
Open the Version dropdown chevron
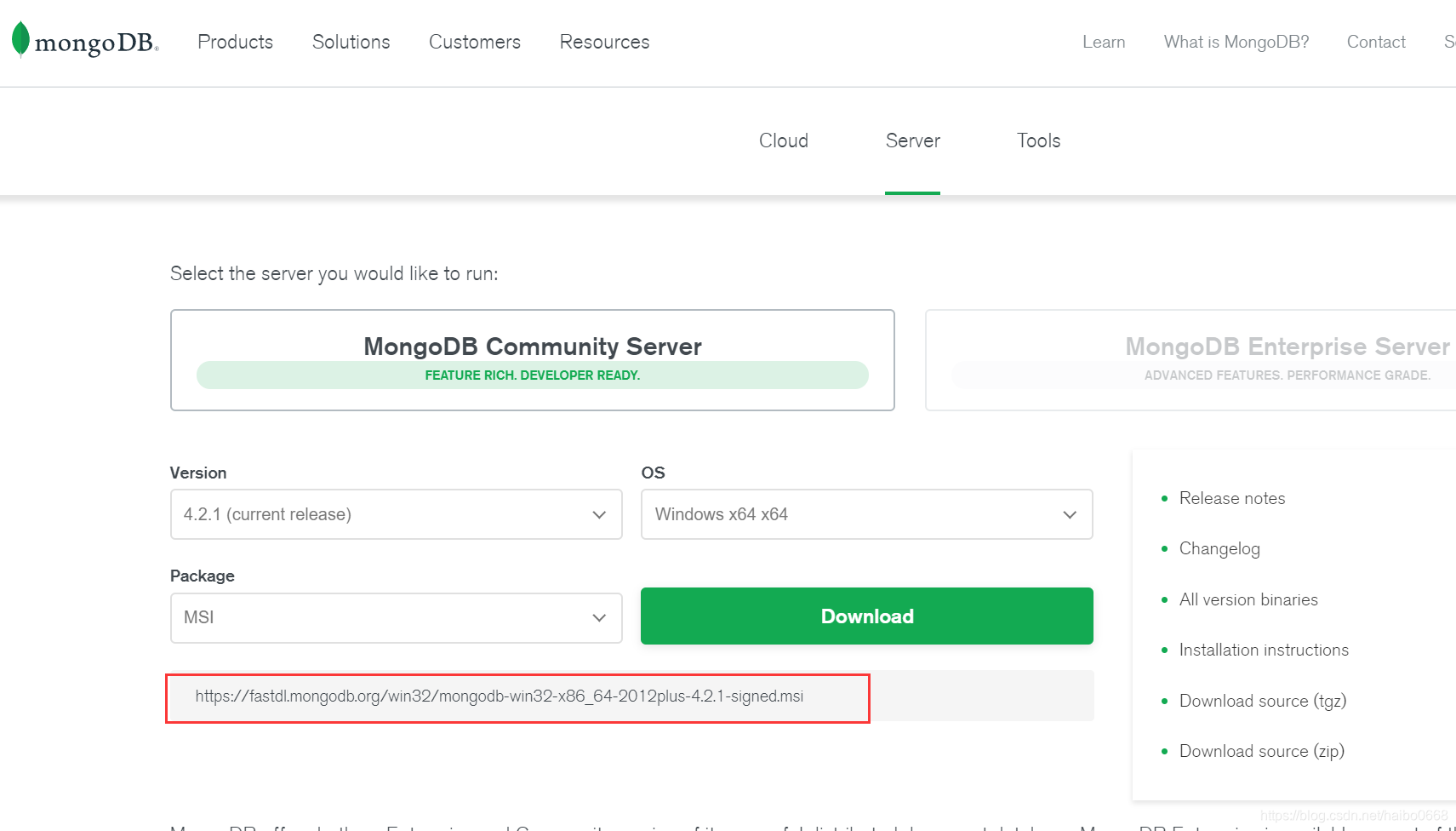point(598,514)
